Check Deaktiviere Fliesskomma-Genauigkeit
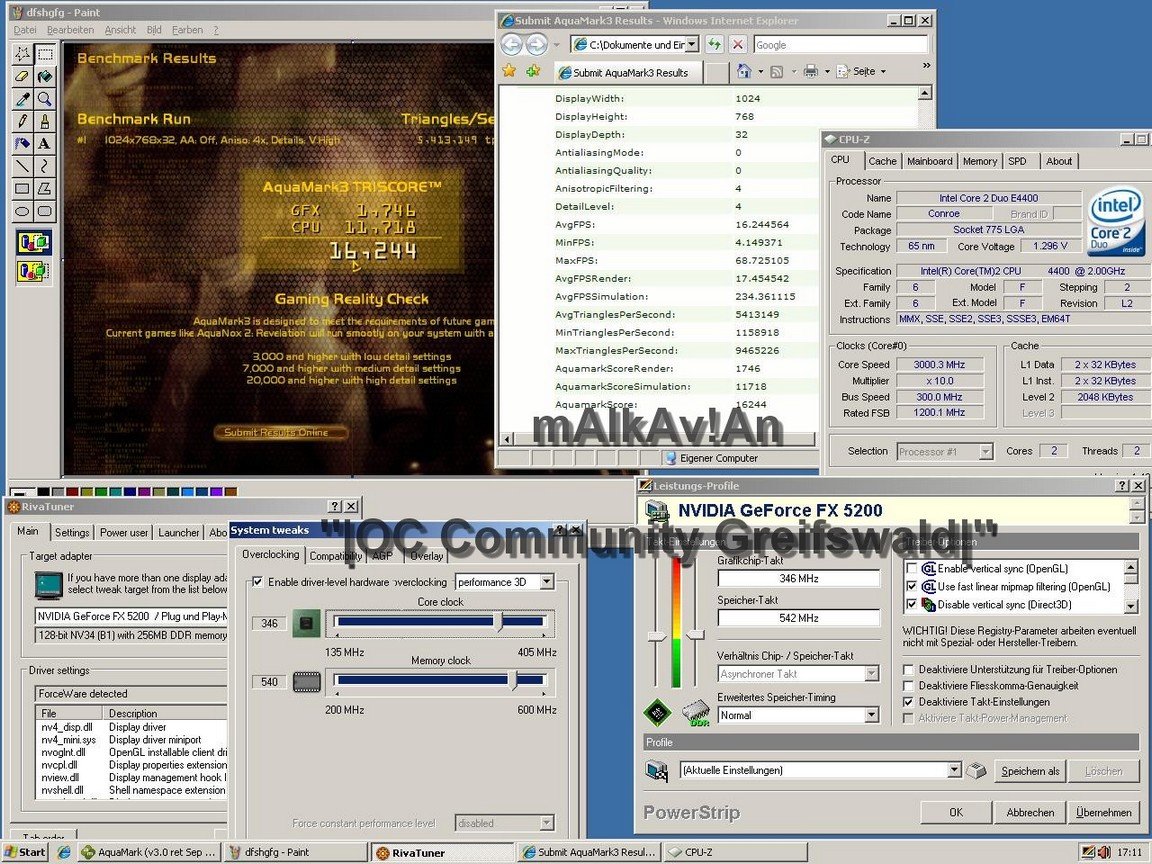The width and height of the screenshot is (1152, 864). pyautogui.click(x=909, y=685)
